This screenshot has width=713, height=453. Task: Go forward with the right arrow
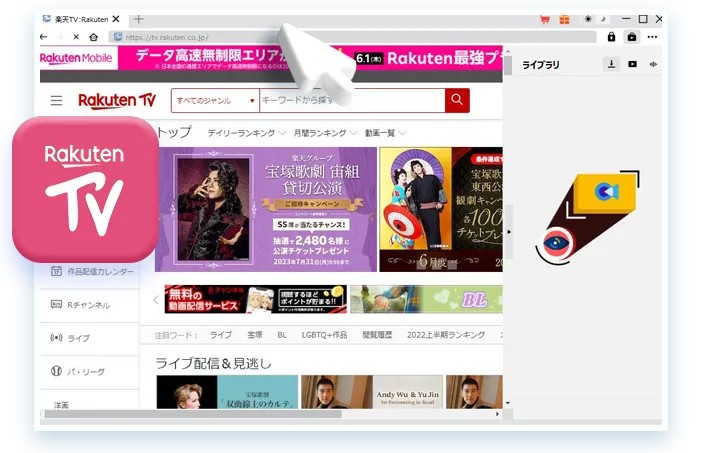60,37
